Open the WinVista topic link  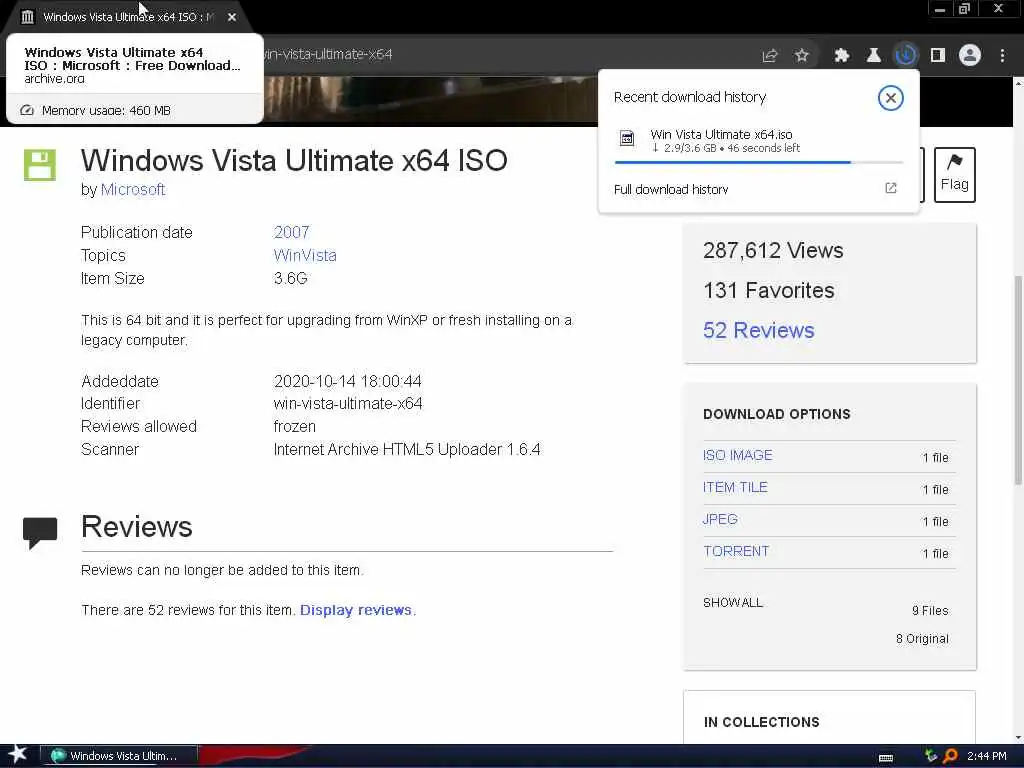coord(305,255)
